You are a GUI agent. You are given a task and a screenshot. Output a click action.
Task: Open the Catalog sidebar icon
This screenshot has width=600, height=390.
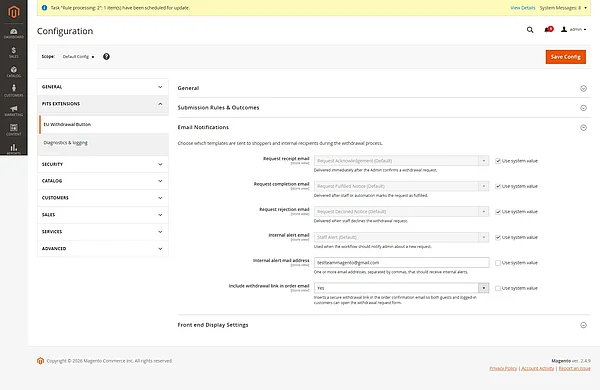tap(14, 72)
